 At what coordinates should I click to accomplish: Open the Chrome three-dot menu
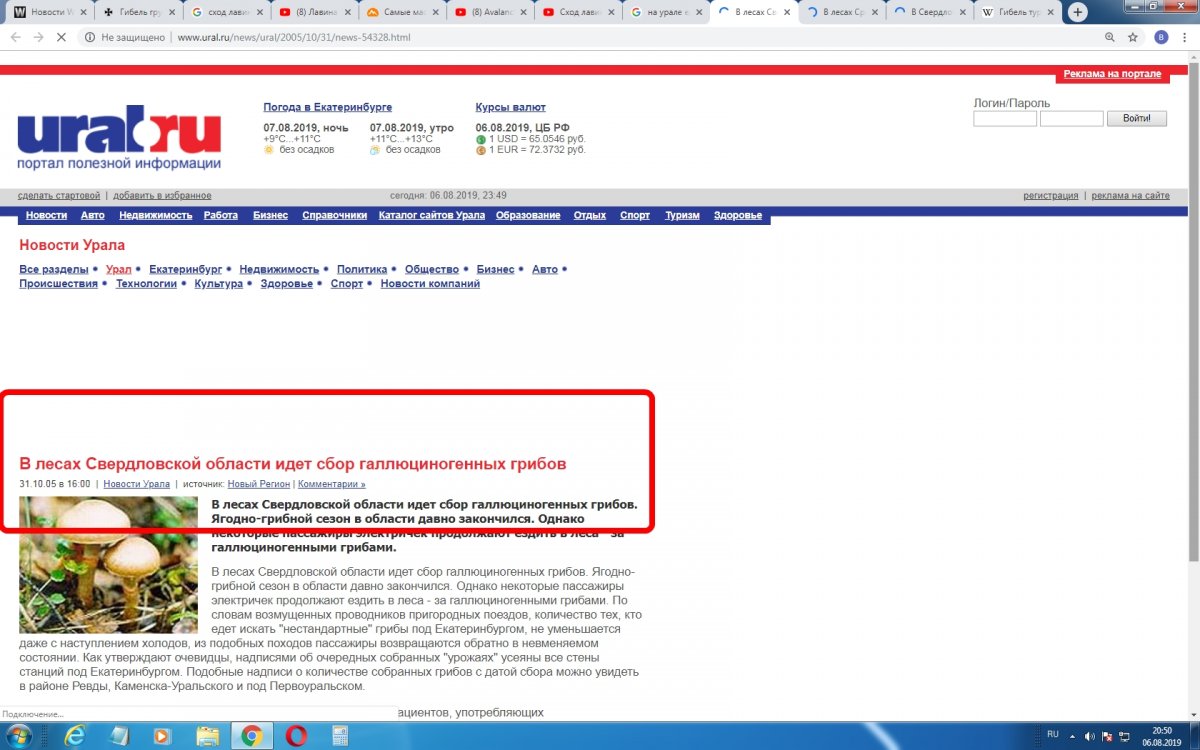click(x=1185, y=37)
